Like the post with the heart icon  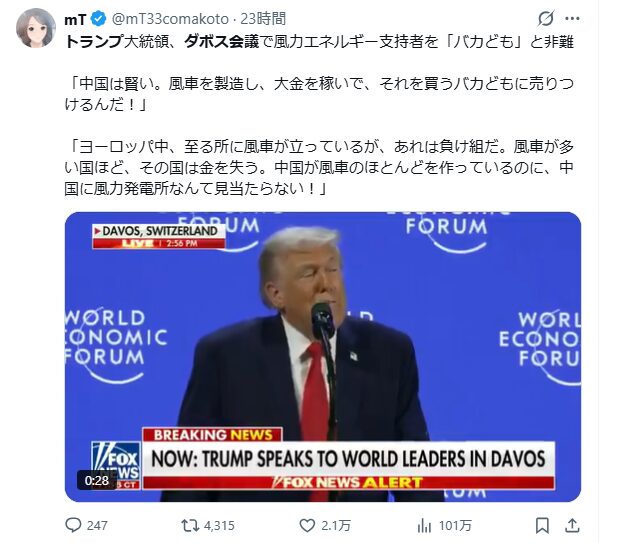coord(307,525)
